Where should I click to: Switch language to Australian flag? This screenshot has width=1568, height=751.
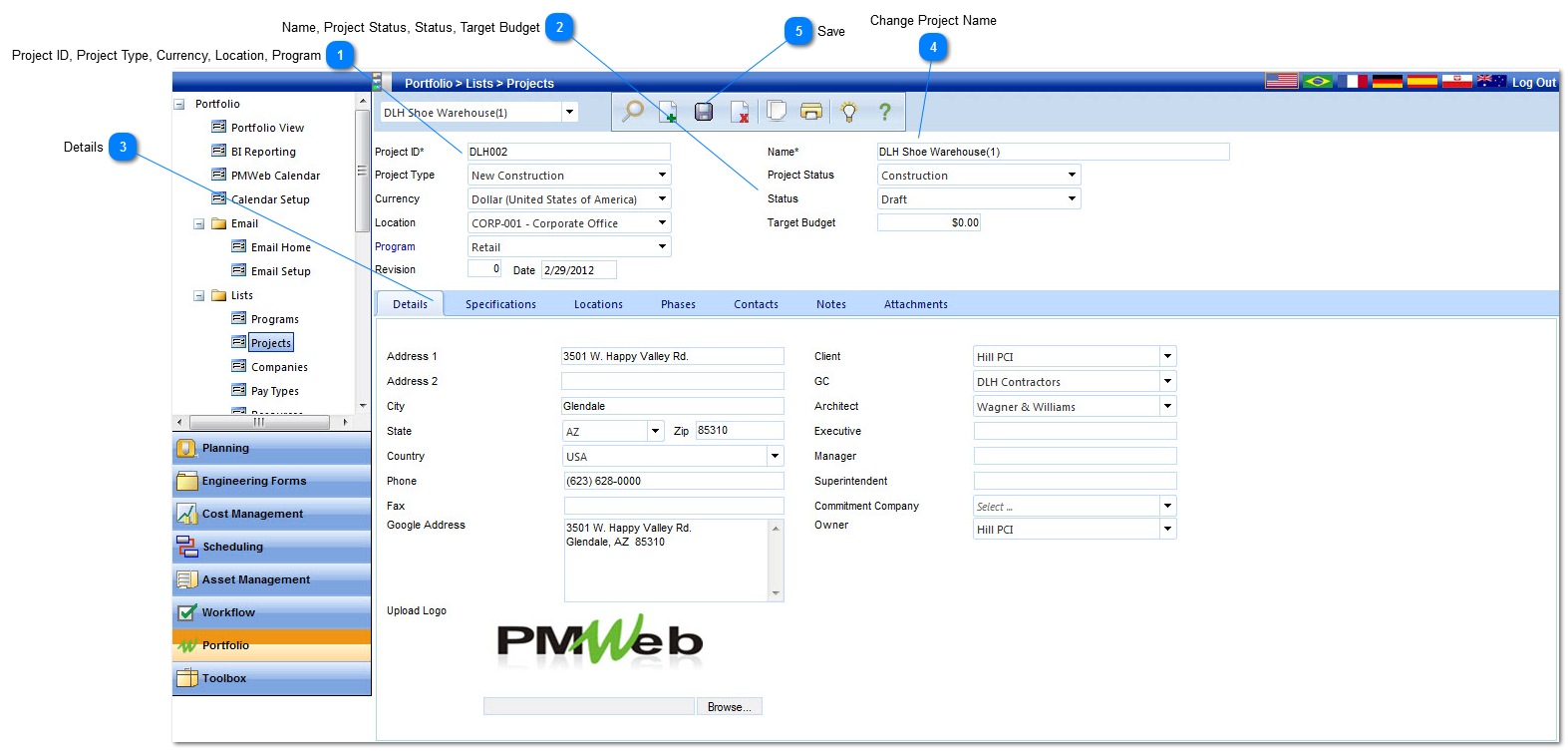[x=1491, y=81]
